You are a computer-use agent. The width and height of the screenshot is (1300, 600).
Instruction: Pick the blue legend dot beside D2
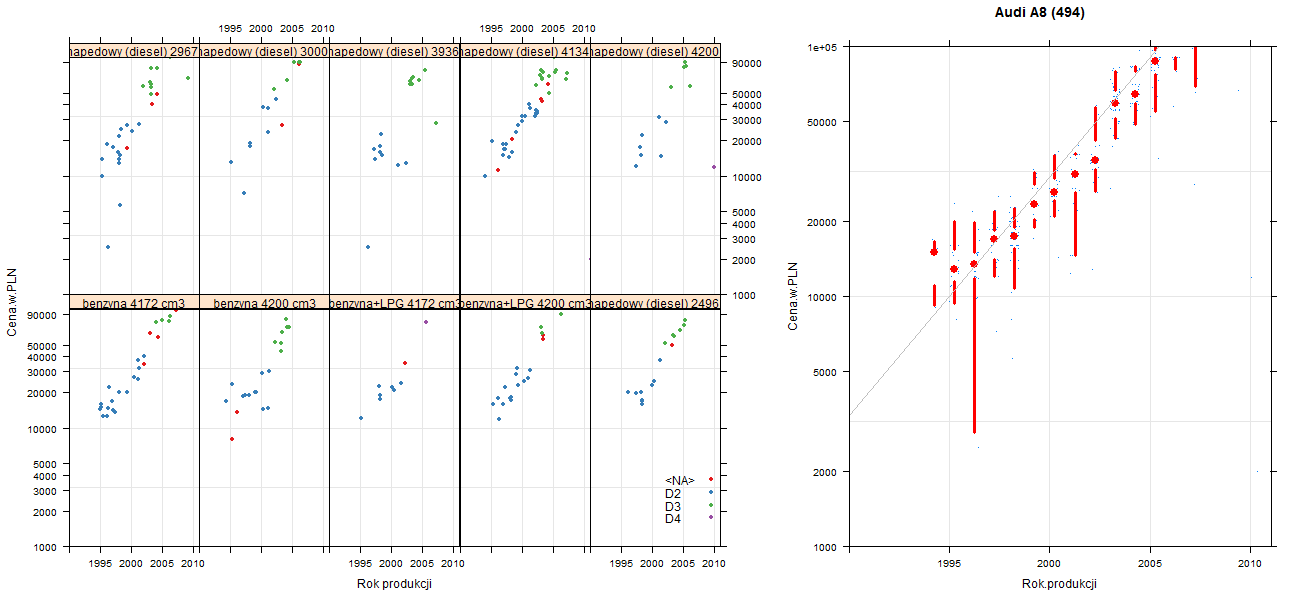(x=710, y=493)
